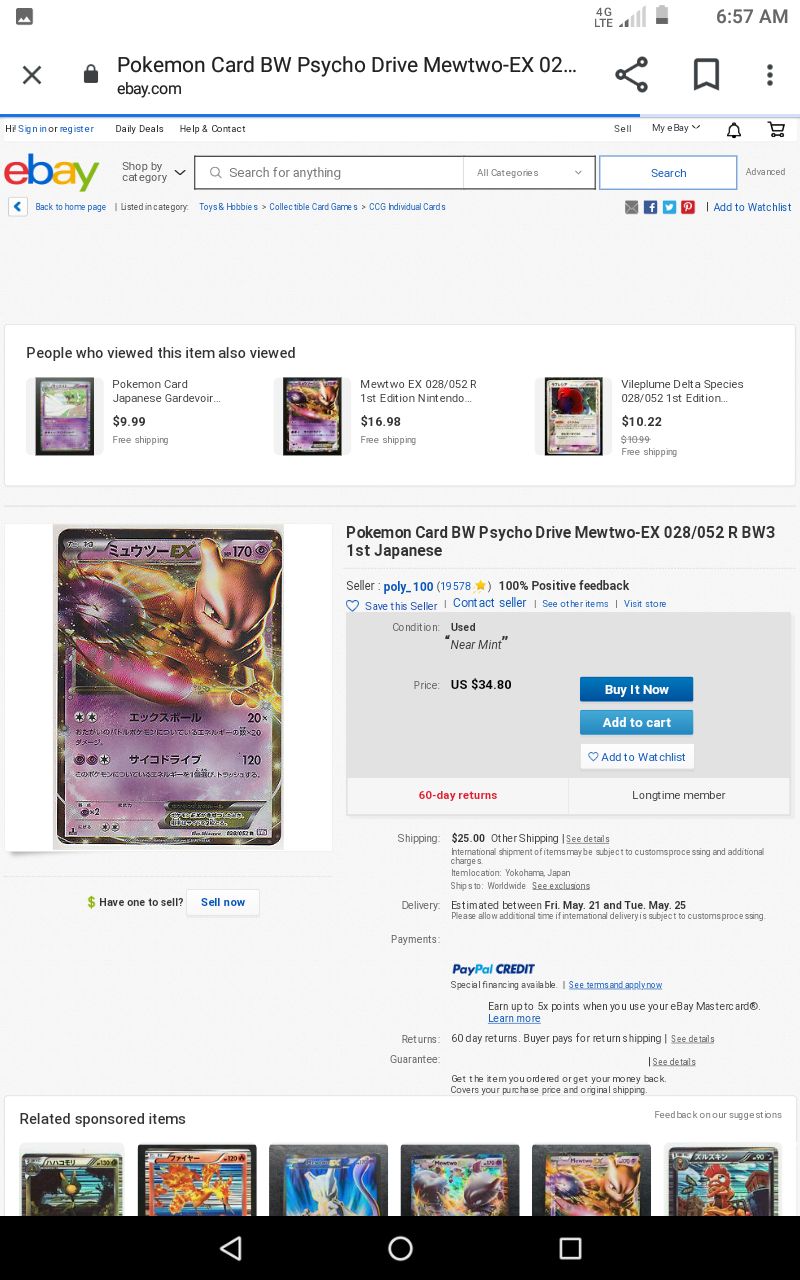Open Daily Deals menu item
Viewport: 800px width, 1280px height.
click(139, 129)
